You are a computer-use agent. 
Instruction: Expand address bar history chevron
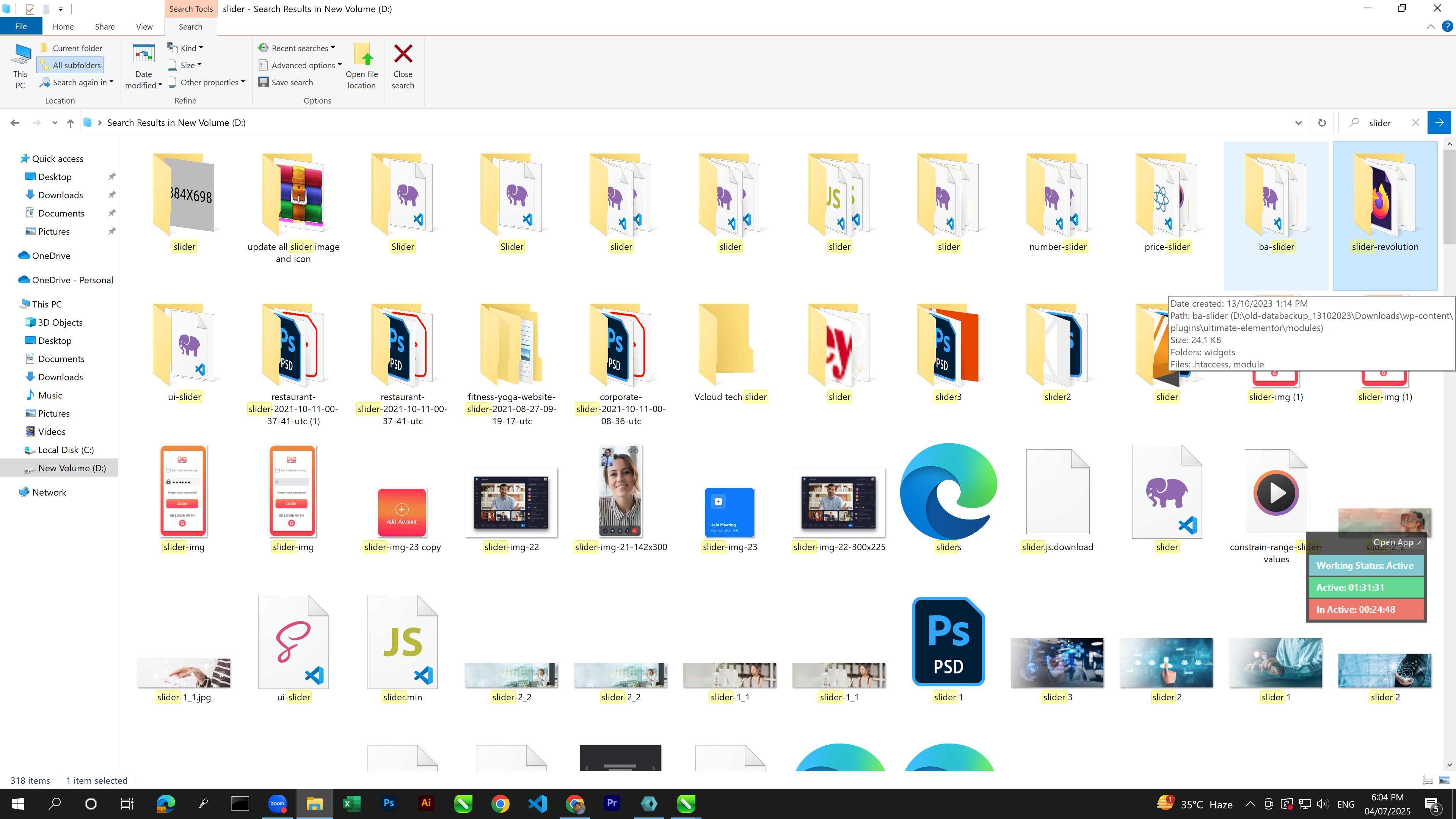(x=1298, y=122)
